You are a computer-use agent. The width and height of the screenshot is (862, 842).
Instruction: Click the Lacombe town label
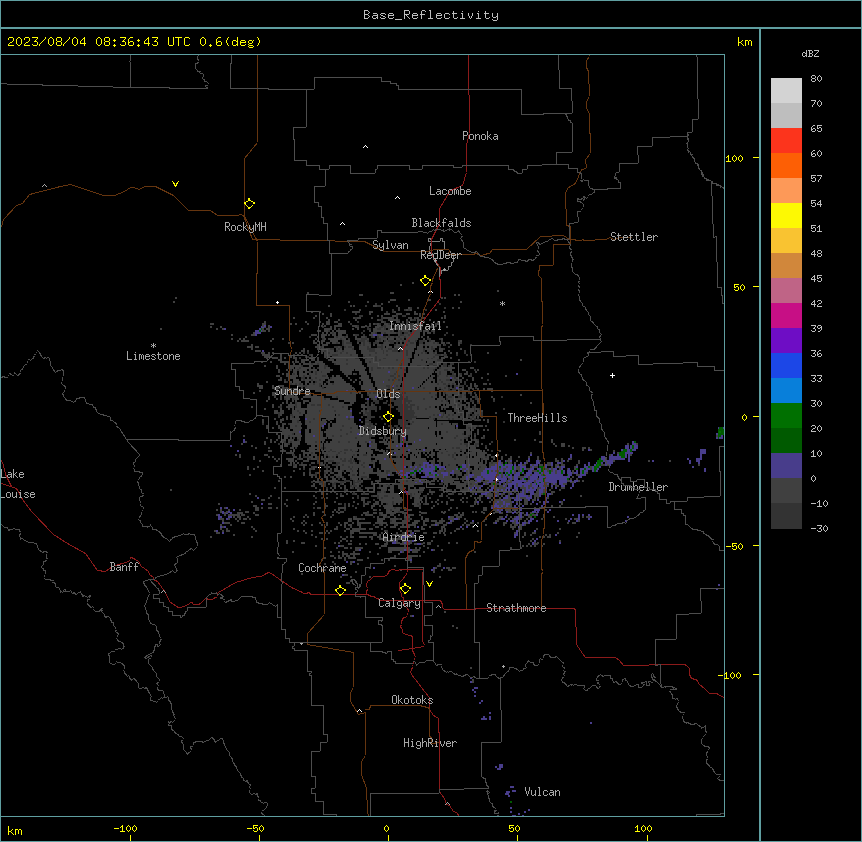coord(450,191)
